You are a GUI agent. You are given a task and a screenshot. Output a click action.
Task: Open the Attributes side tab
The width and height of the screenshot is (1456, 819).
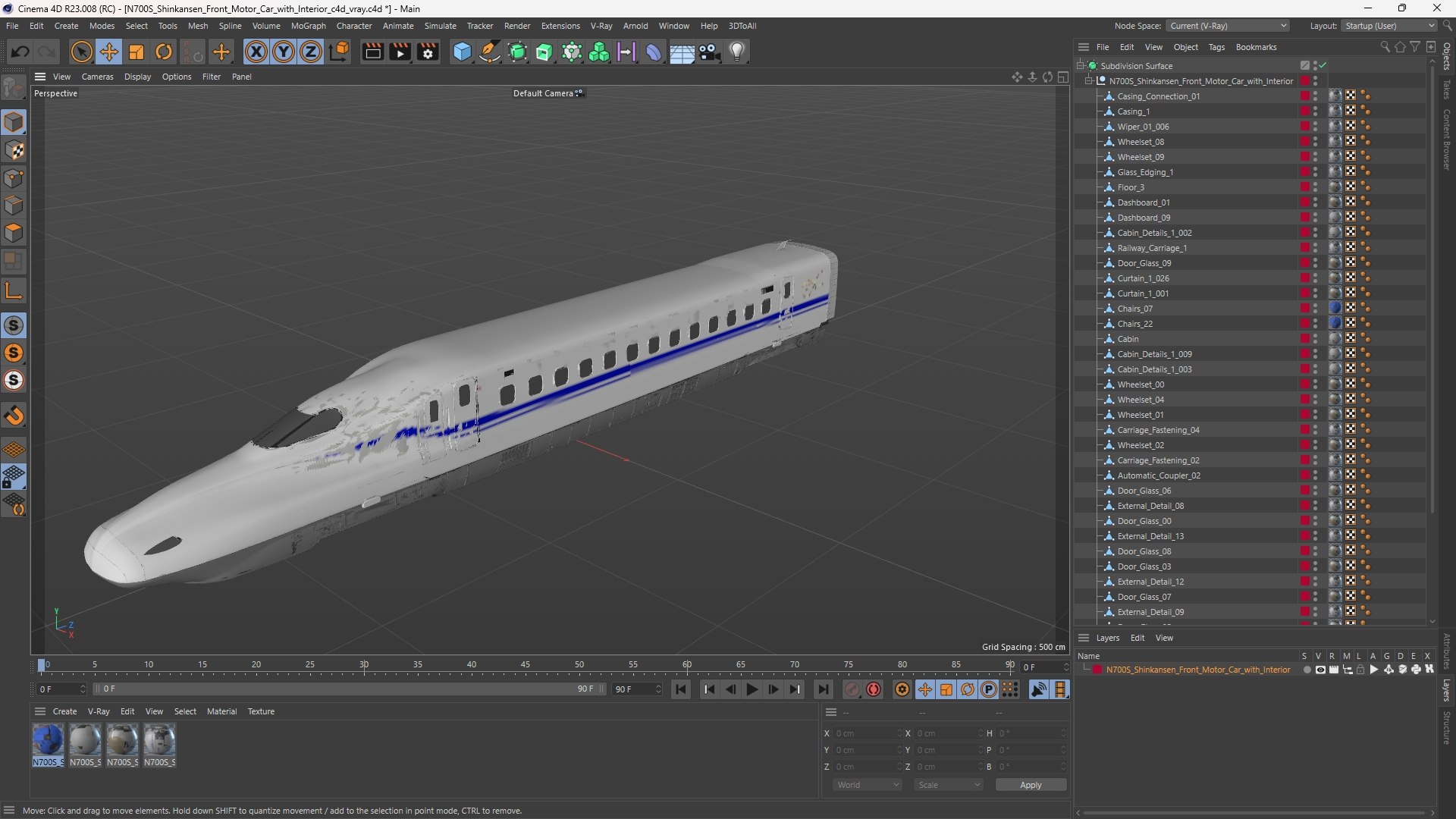pos(1447,651)
